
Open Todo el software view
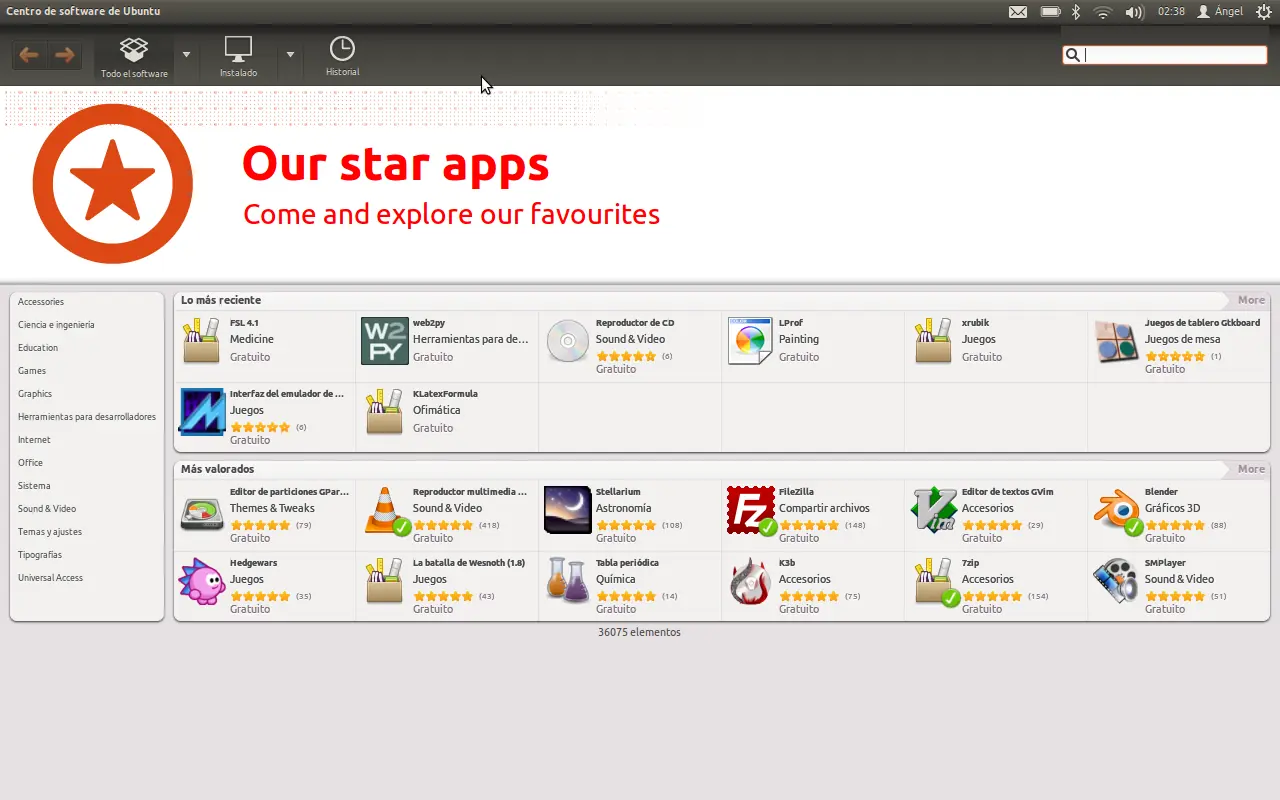134,58
